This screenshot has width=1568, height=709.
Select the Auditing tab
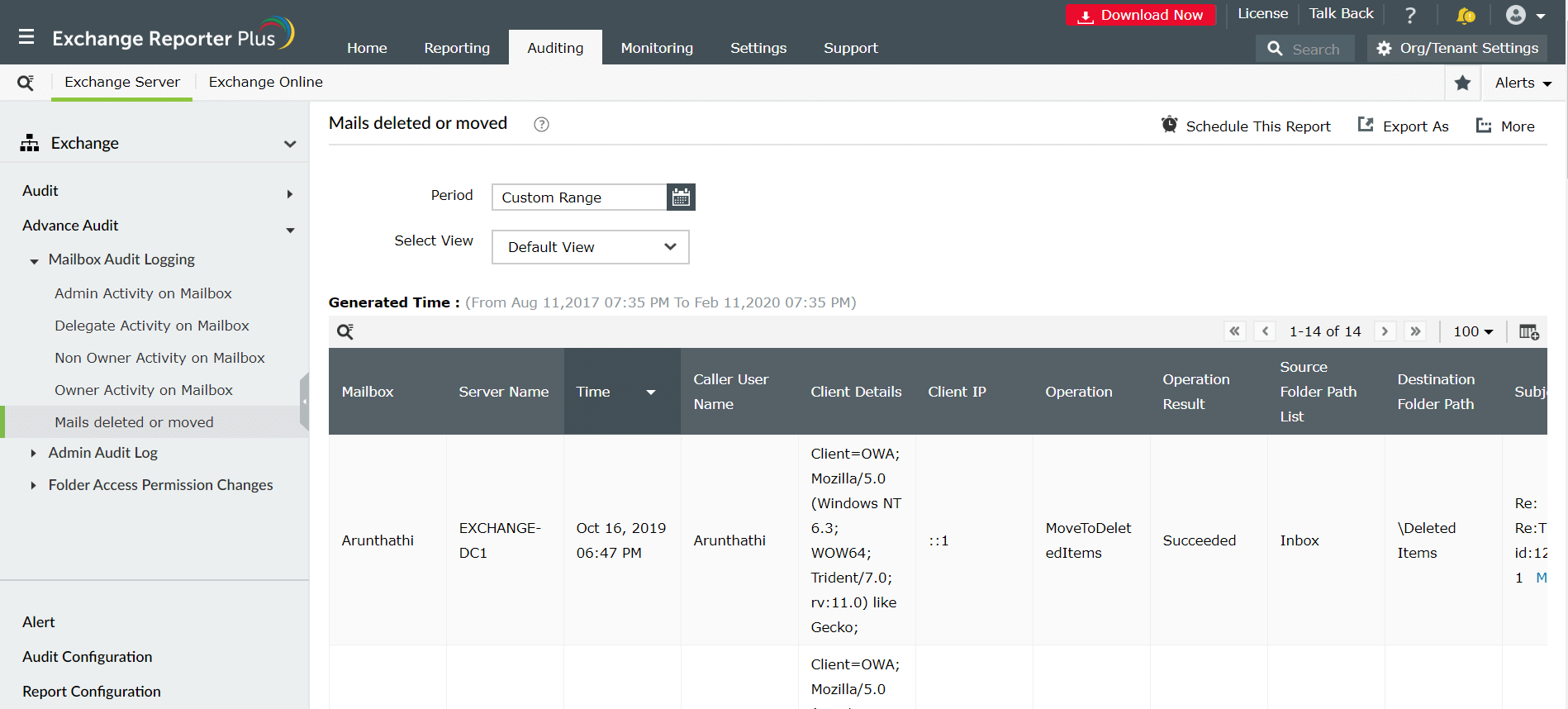click(555, 48)
